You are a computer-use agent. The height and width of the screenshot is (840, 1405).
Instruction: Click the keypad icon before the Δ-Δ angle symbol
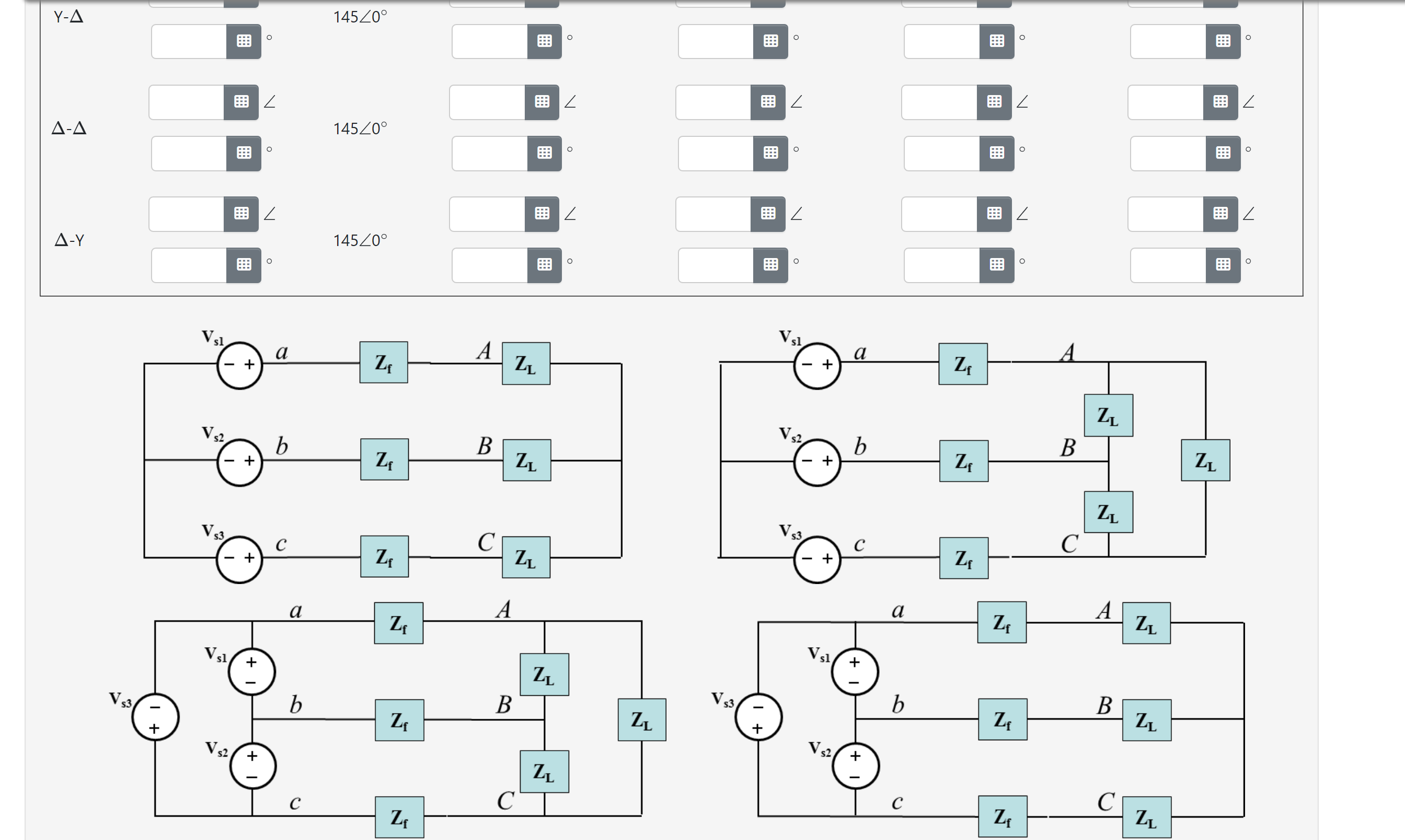543,102
